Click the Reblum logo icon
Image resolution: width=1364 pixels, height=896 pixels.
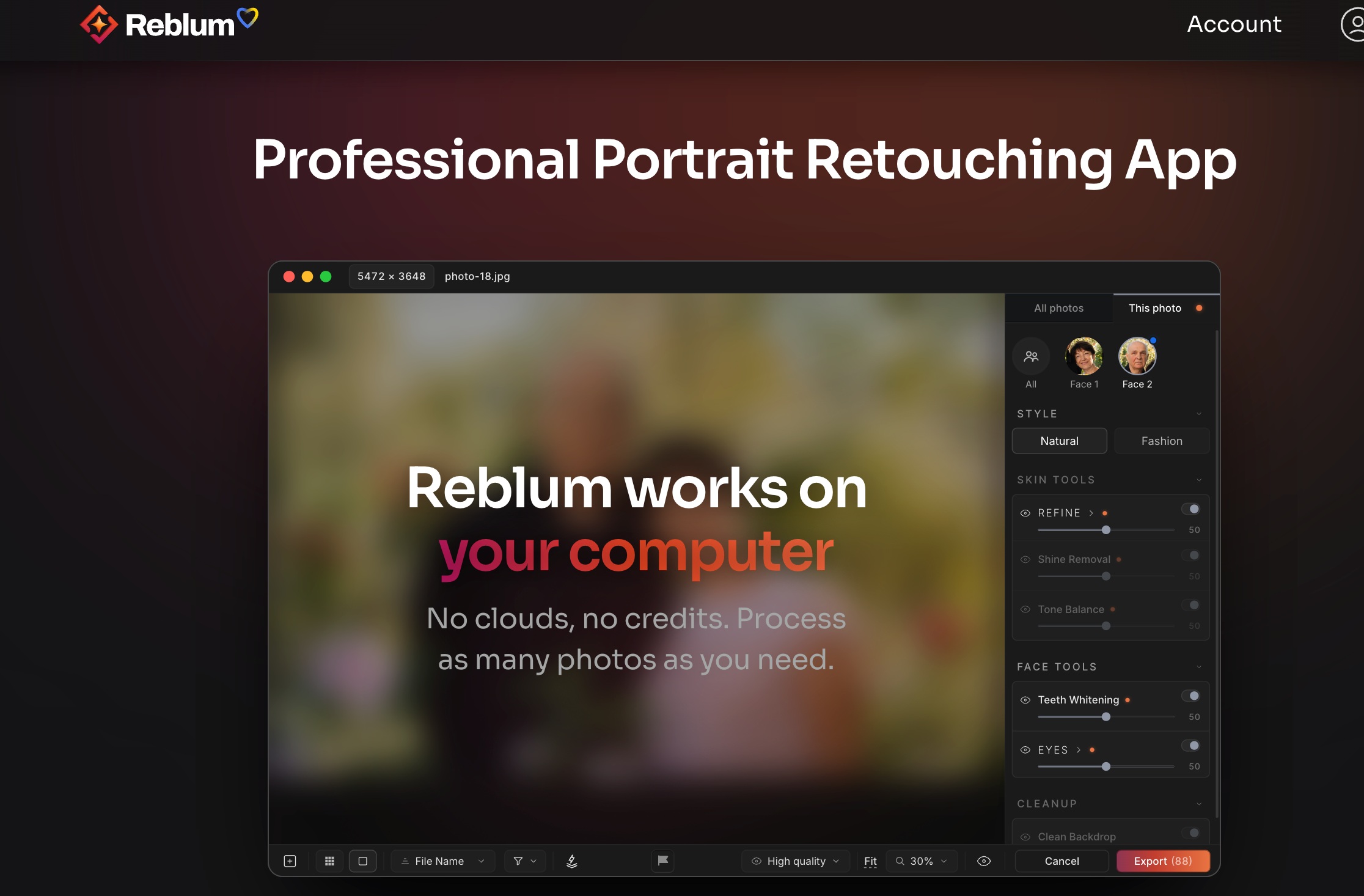[x=98, y=25]
